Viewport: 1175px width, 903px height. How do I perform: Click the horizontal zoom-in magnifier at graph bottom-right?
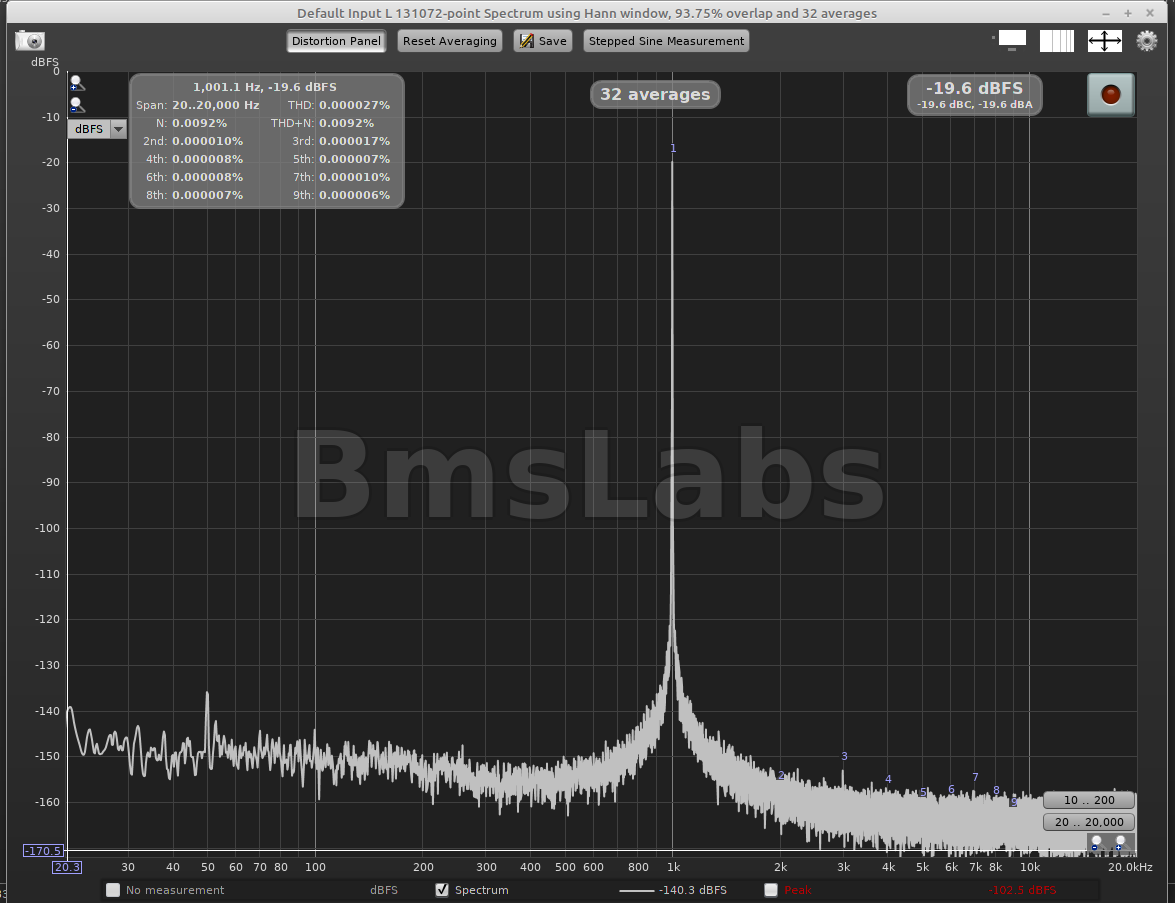pos(1120,844)
